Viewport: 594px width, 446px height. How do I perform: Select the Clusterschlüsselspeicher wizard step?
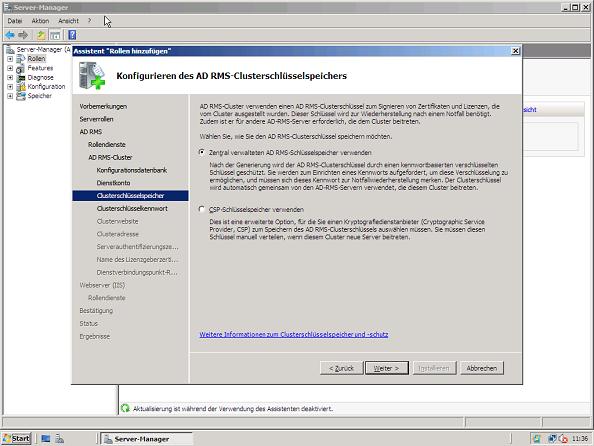pos(130,196)
